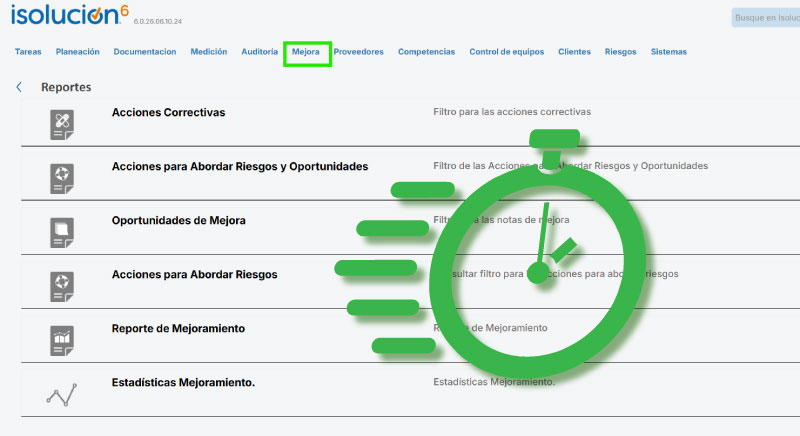Click the Reportes heading
The image size is (800, 436).
tap(66, 87)
